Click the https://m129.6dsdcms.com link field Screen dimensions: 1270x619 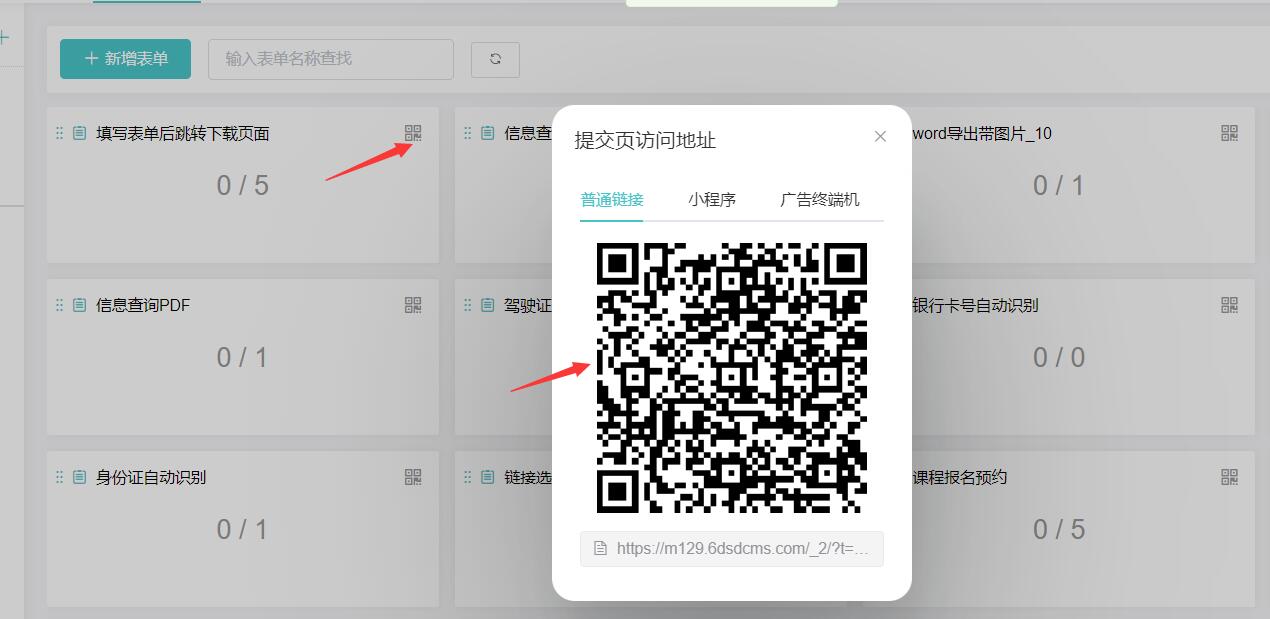[732, 548]
